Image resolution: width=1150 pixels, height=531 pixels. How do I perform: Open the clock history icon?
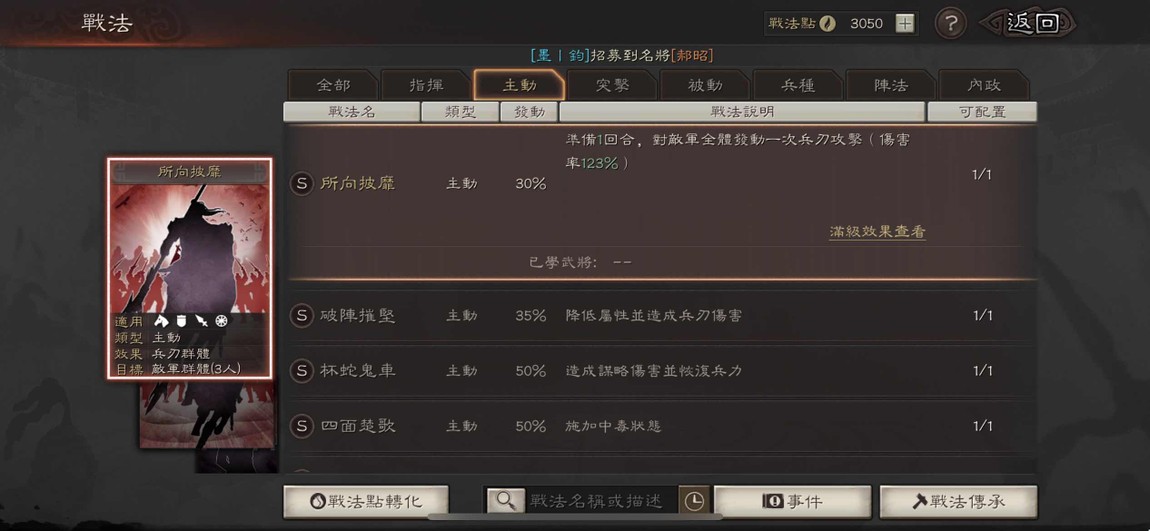point(694,500)
